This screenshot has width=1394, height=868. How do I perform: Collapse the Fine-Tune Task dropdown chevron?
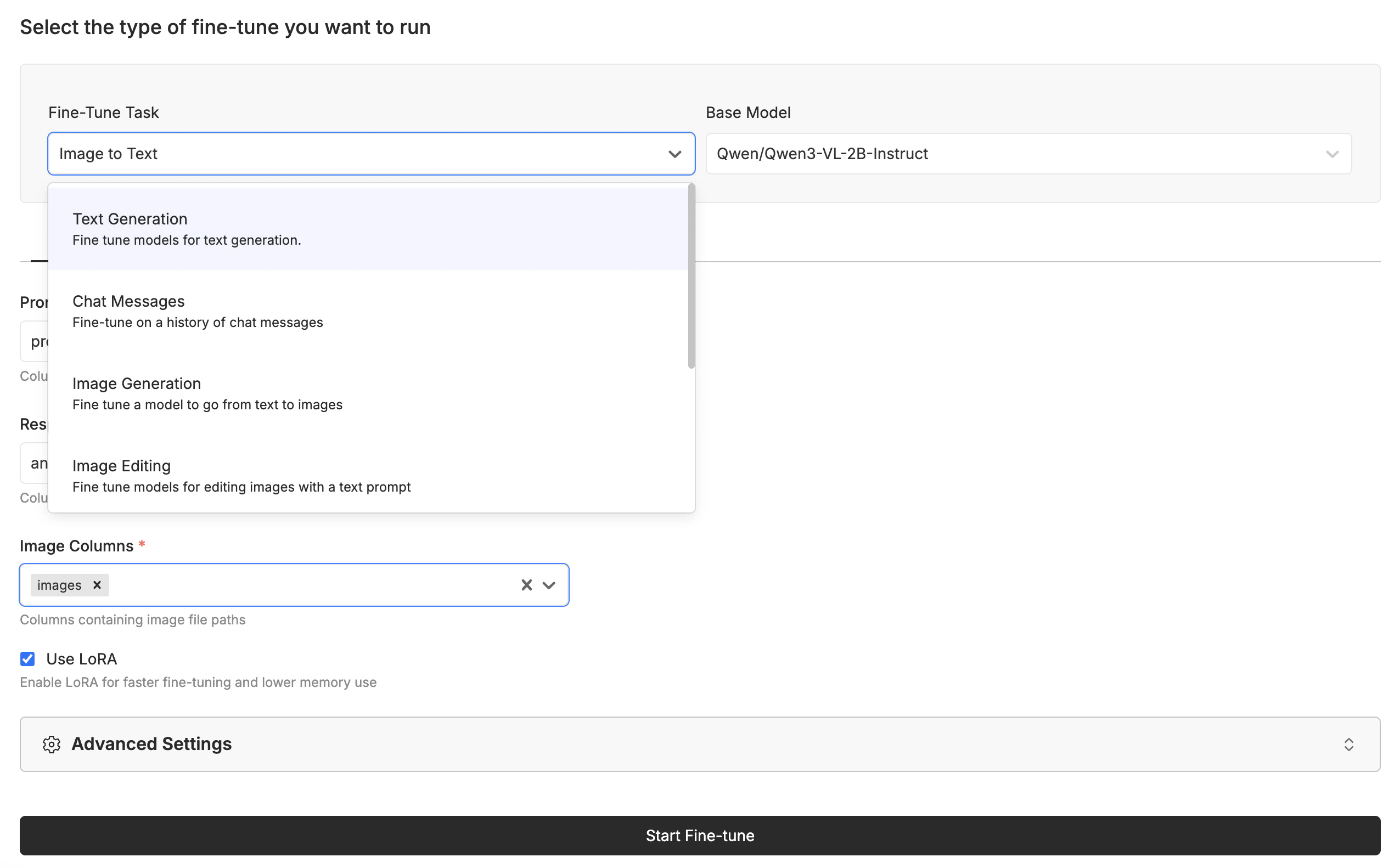(x=674, y=154)
